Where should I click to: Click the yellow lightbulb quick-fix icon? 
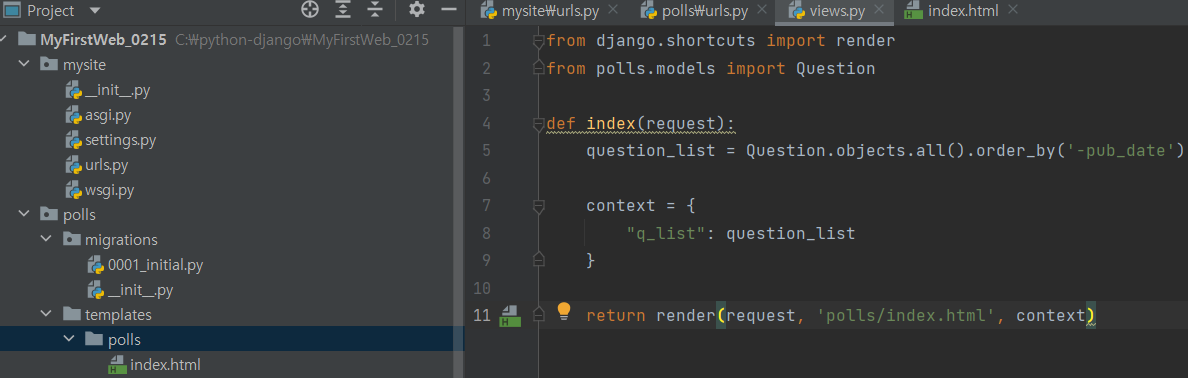564,311
